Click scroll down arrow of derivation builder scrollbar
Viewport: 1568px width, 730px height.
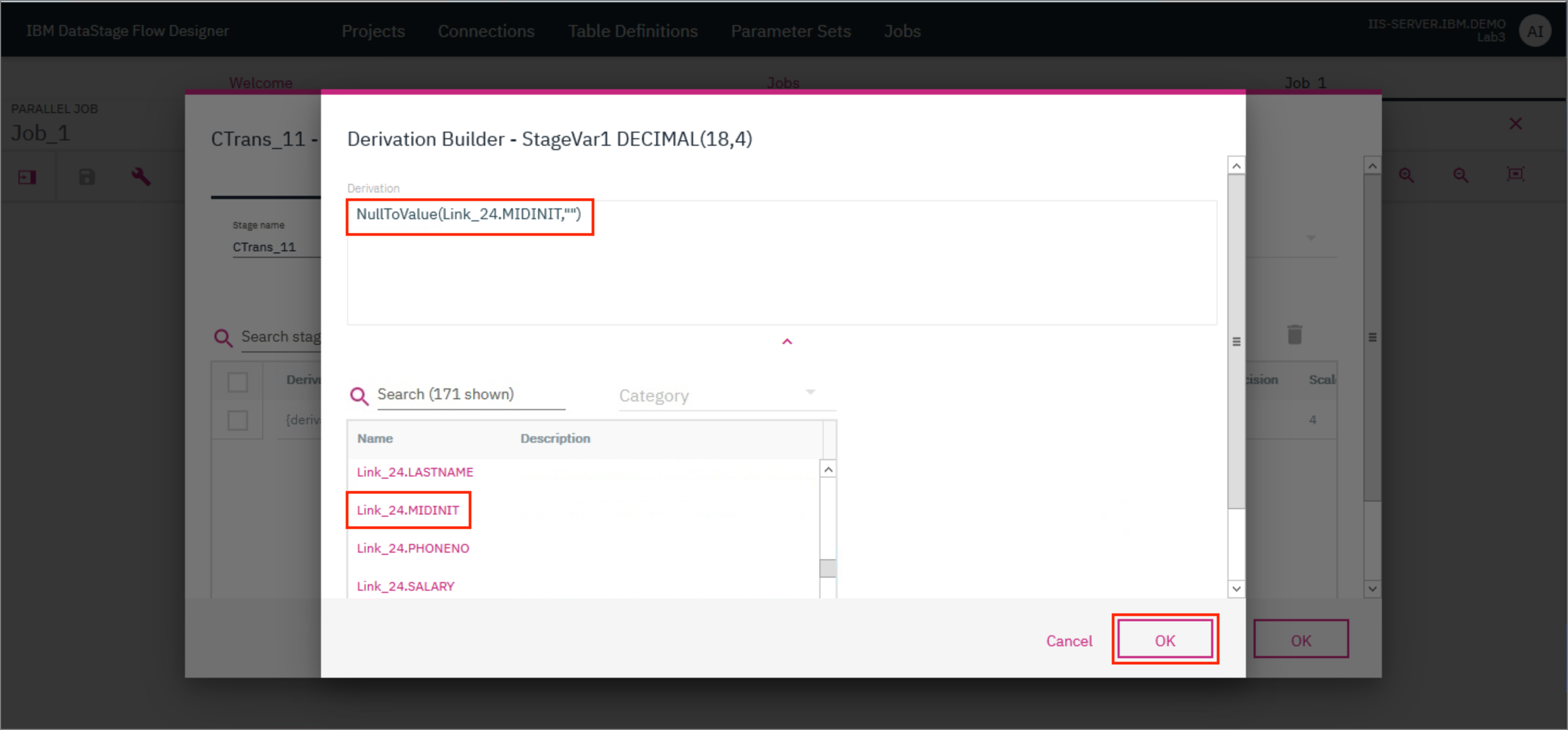(1236, 588)
